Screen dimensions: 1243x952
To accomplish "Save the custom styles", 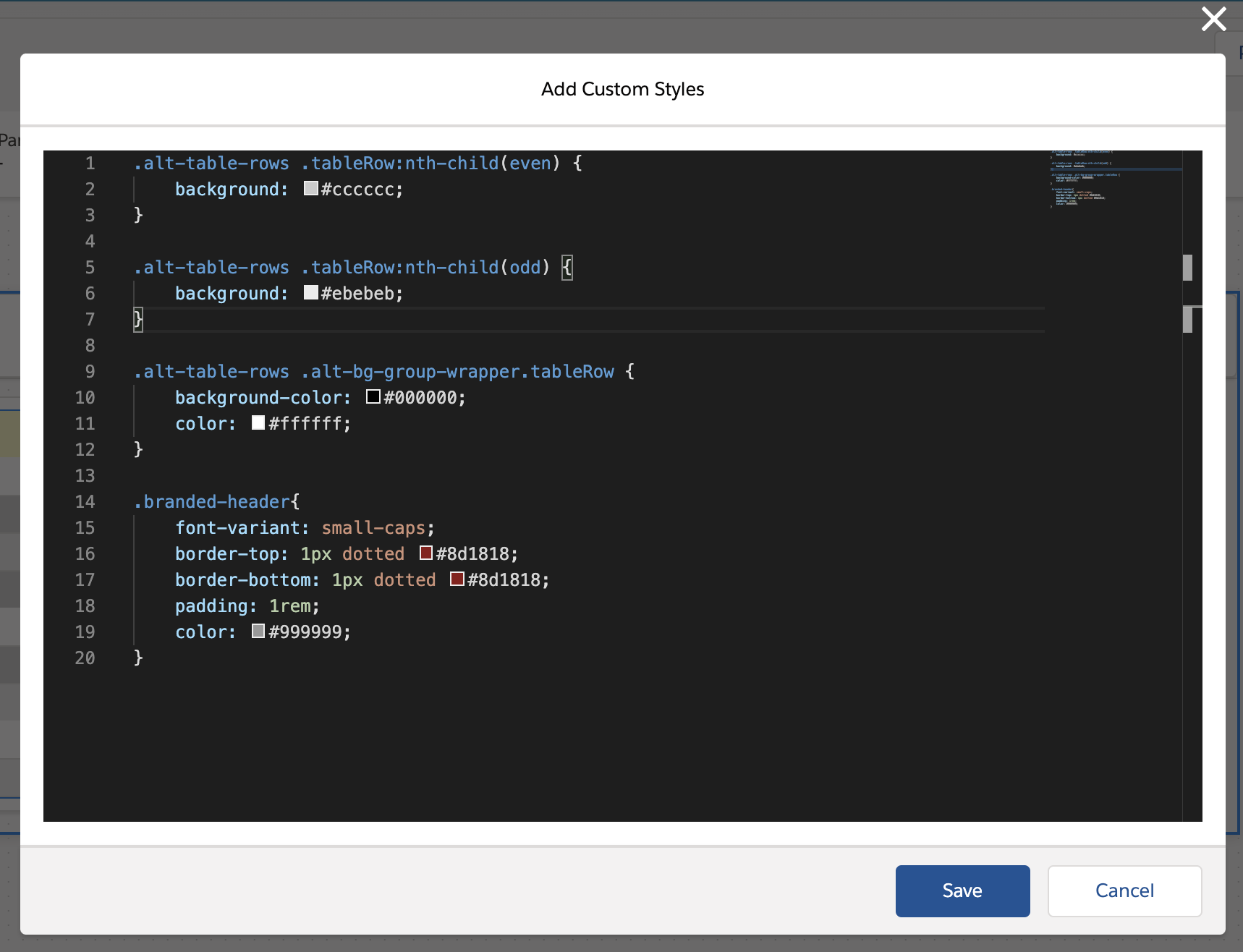I will click(x=962, y=891).
